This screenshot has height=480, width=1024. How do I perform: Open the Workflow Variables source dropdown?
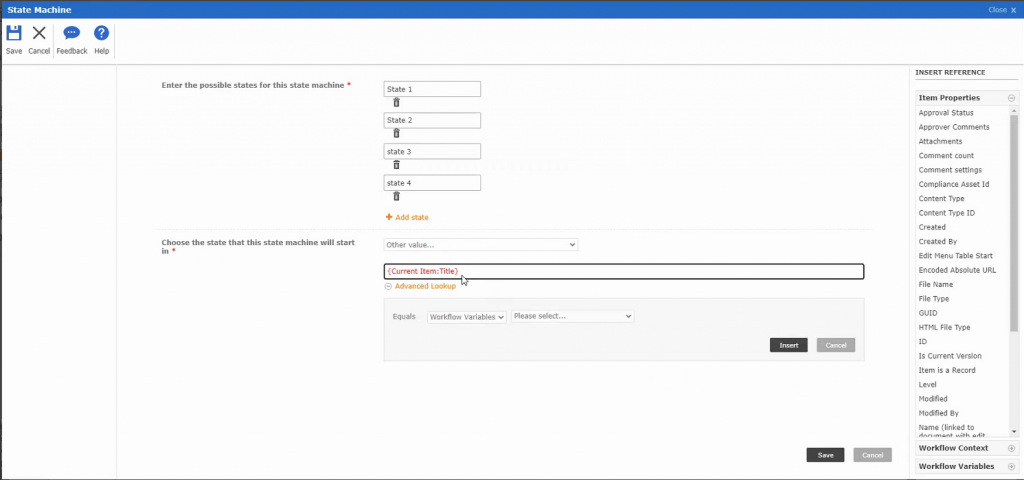click(467, 317)
